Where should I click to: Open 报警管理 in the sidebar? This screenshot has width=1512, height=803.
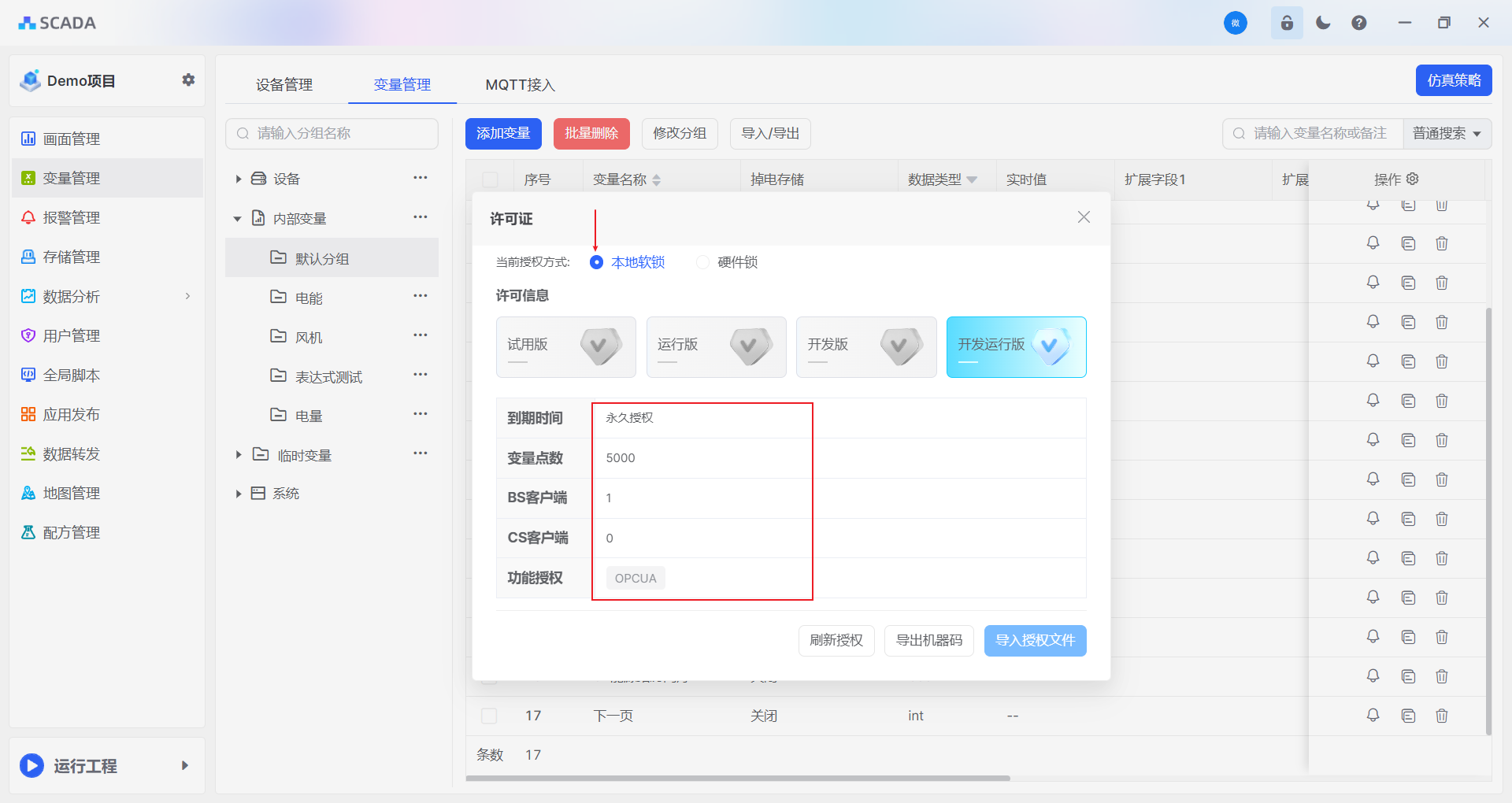(71, 217)
